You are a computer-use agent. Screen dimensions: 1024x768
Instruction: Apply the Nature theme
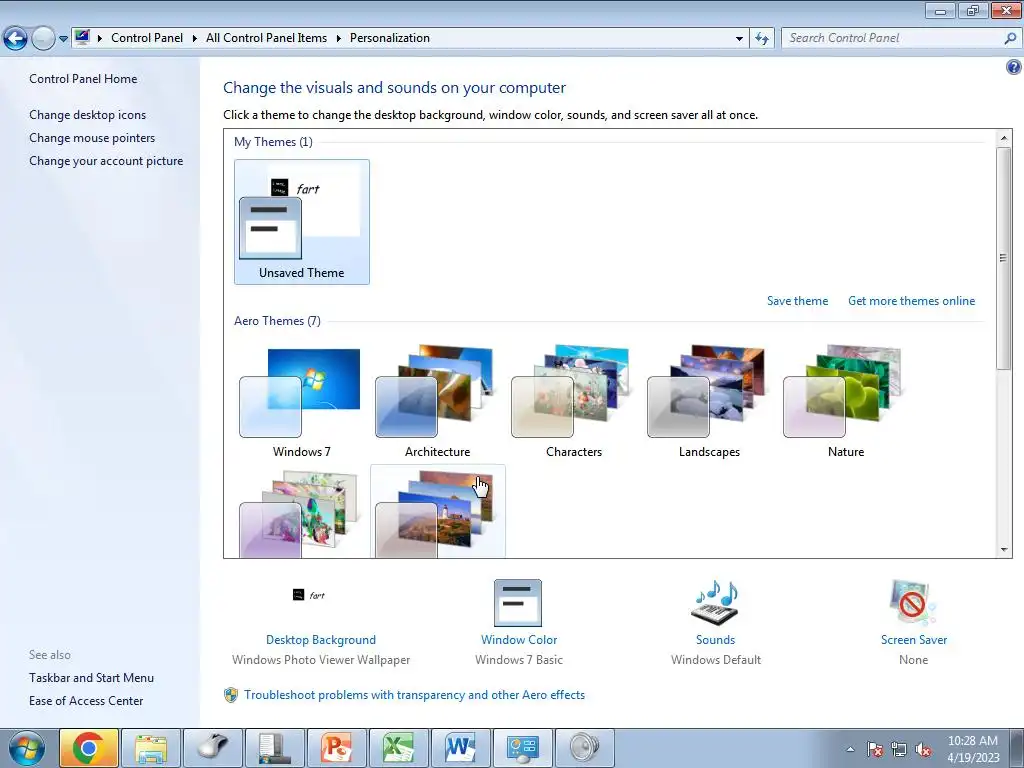(x=846, y=401)
